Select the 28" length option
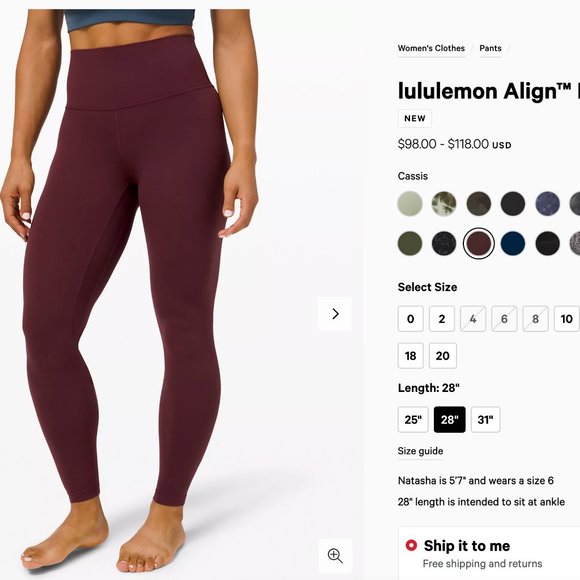 (x=449, y=419)
